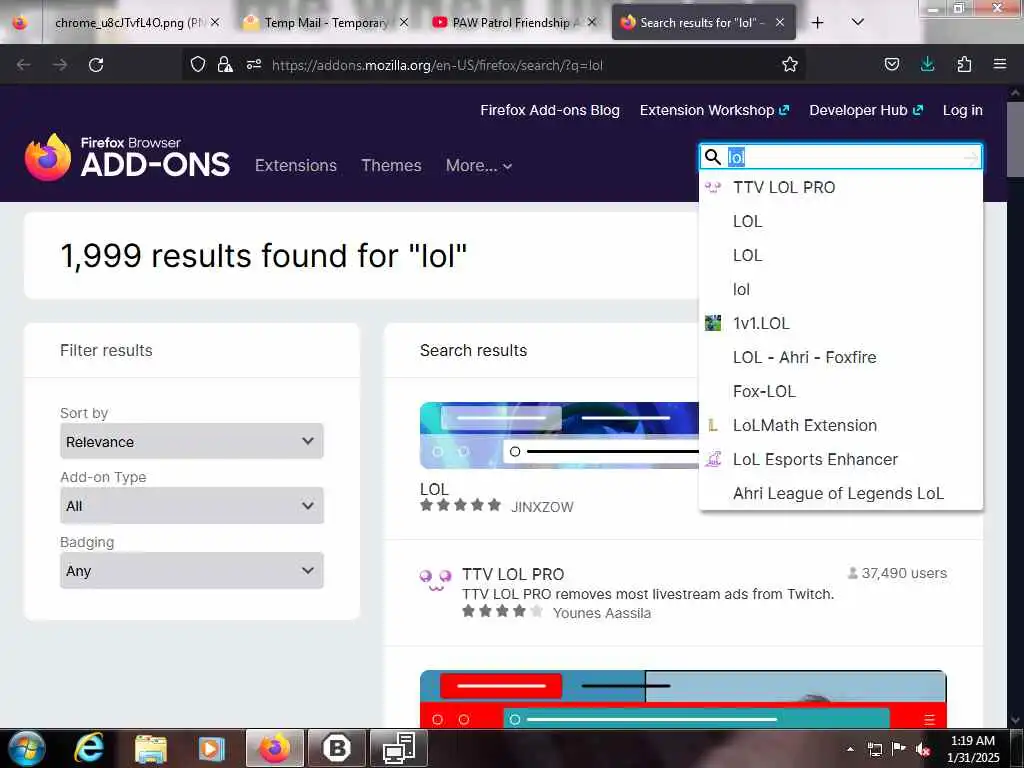1024x768 pixels.
Task: Open Windows Media Player from the taskbar
Action: click(x=211, y=748)
